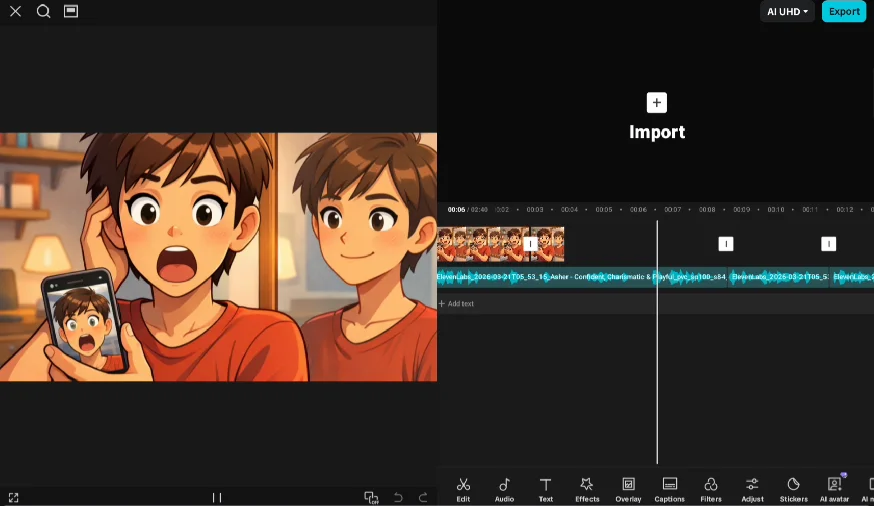Open the Overlay tool

(x=628, y=489)
